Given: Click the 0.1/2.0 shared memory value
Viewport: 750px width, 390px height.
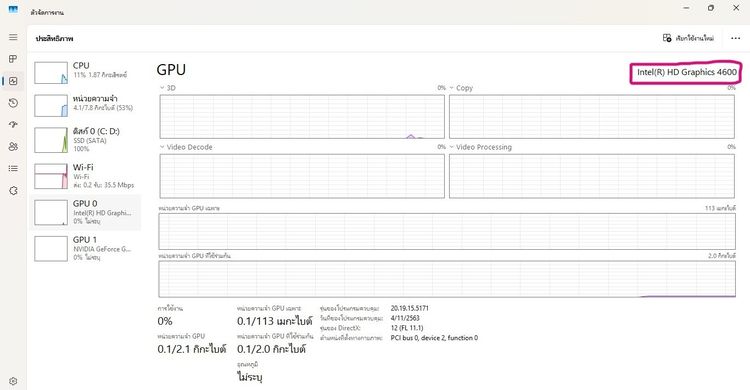Looking at the screenshot, I should pos(271,349).
